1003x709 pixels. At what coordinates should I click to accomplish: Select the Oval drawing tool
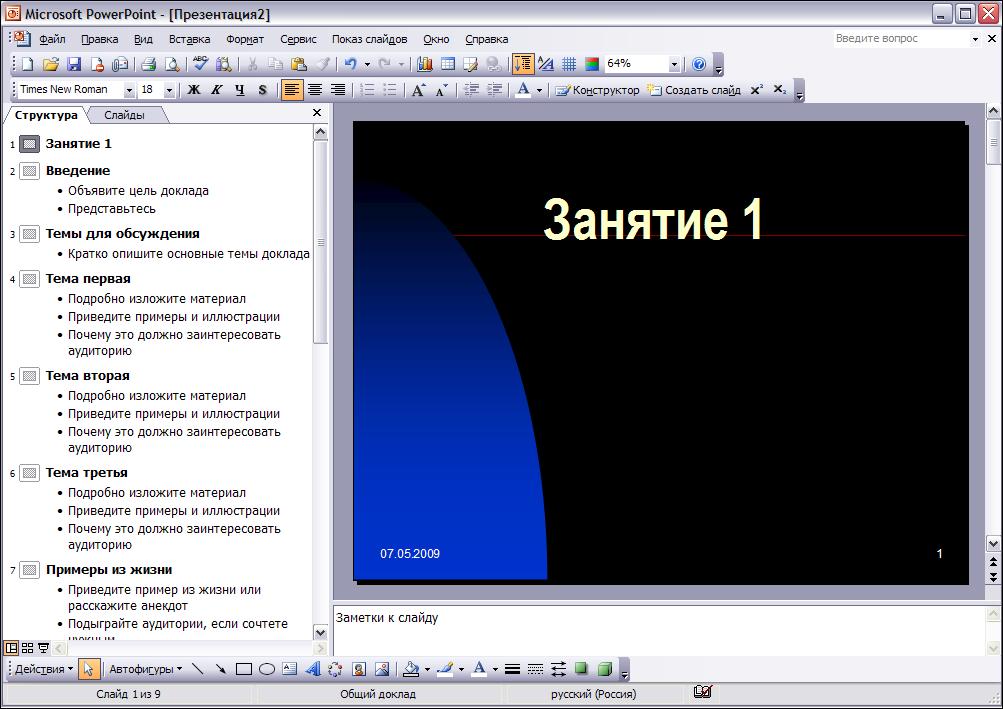267,669
